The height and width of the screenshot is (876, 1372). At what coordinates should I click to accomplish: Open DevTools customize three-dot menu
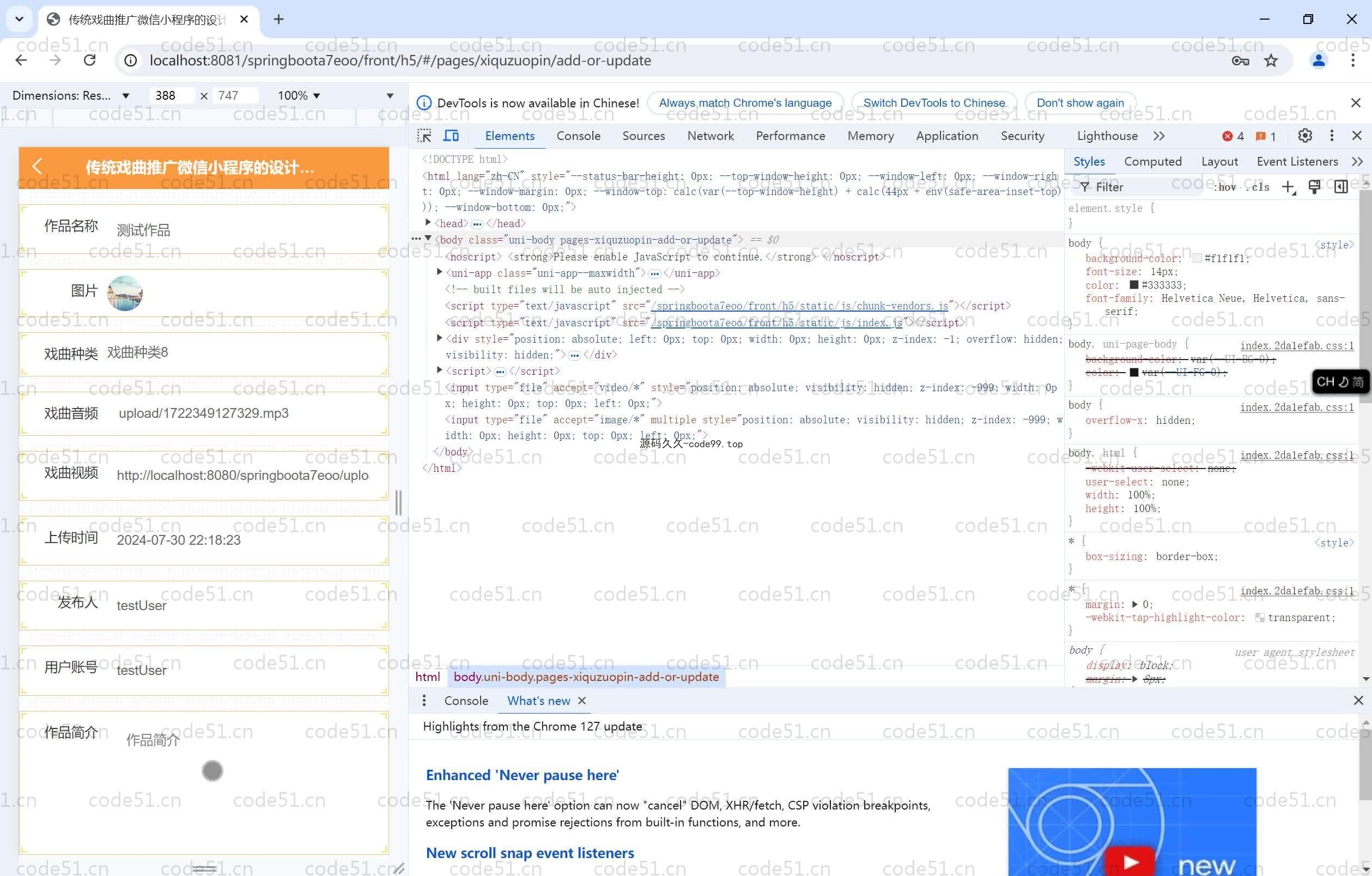pos(1332,136)
